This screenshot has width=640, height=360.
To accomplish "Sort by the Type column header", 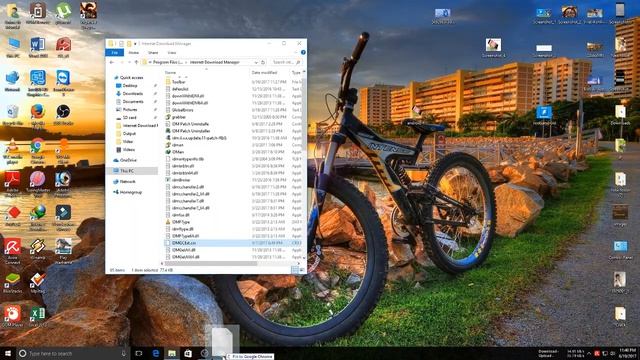I will 296,73.
